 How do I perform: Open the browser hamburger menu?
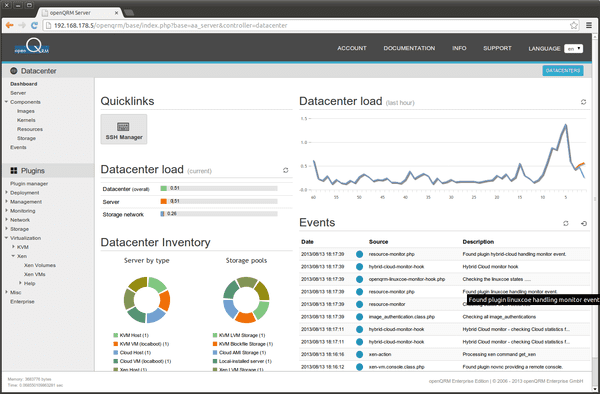(x=589, y=26)
